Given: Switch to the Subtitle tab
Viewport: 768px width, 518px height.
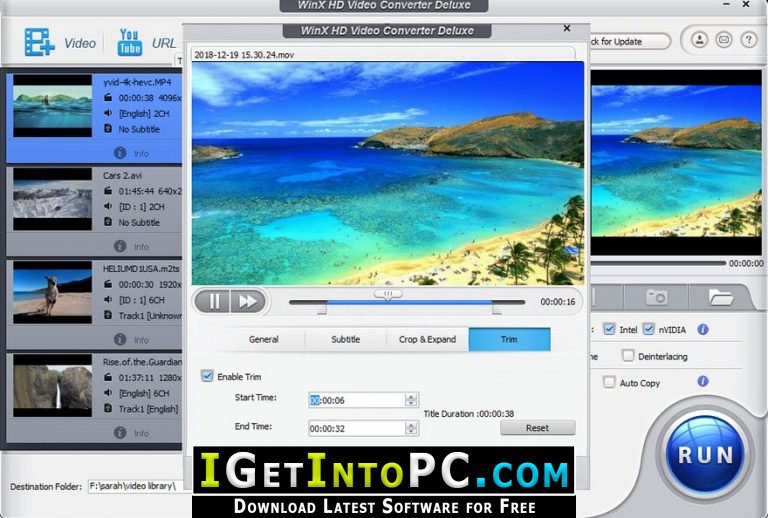Looking at the screenshot, I should (345, 339).
